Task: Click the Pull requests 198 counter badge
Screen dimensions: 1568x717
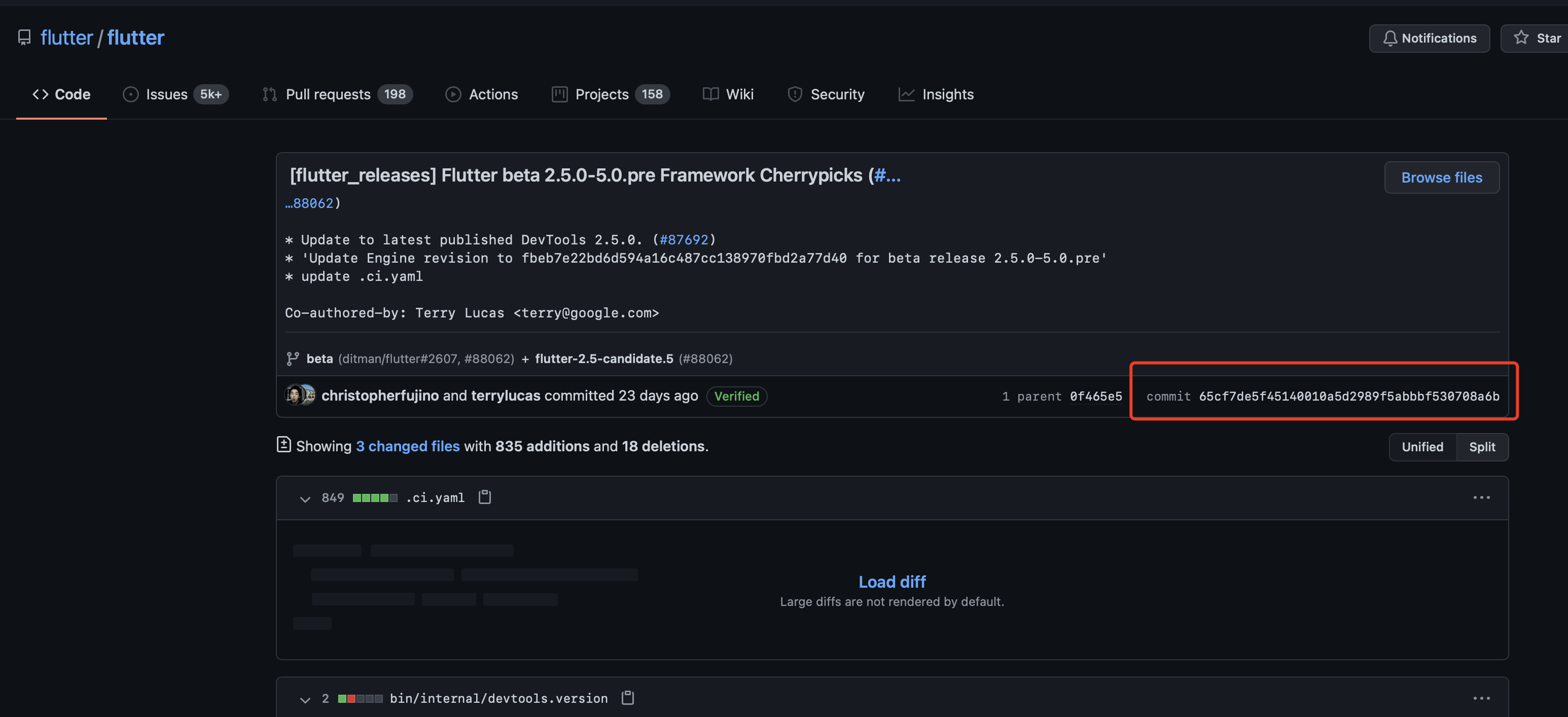Action: (395, 94)
